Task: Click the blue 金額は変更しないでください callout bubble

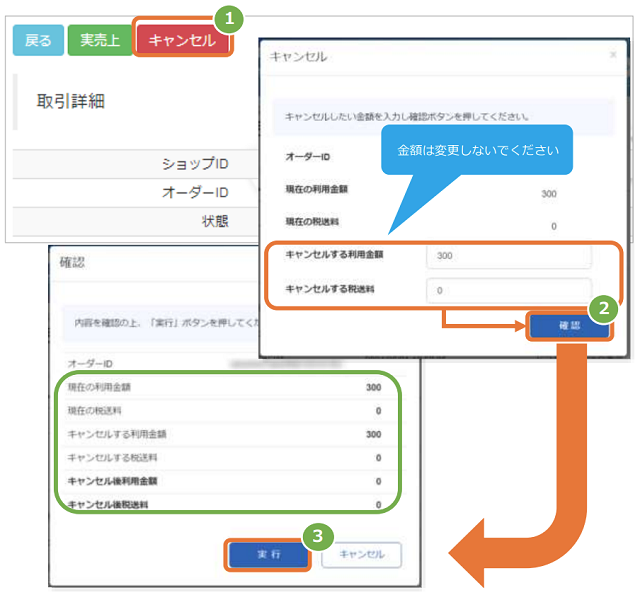Action: click(x=477, y=150)
